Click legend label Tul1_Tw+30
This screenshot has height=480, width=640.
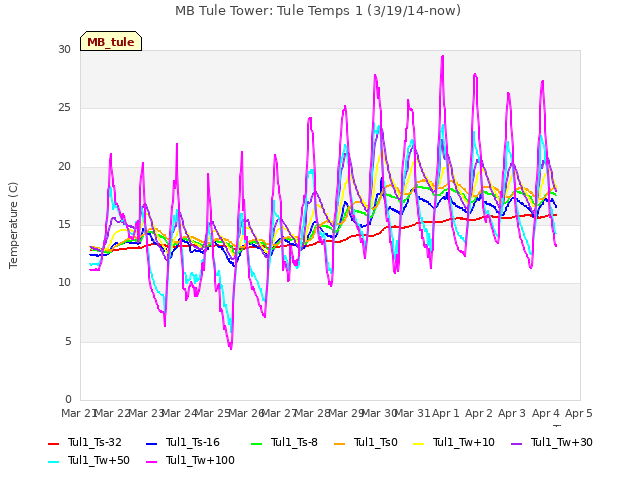(x=562, y=442)
